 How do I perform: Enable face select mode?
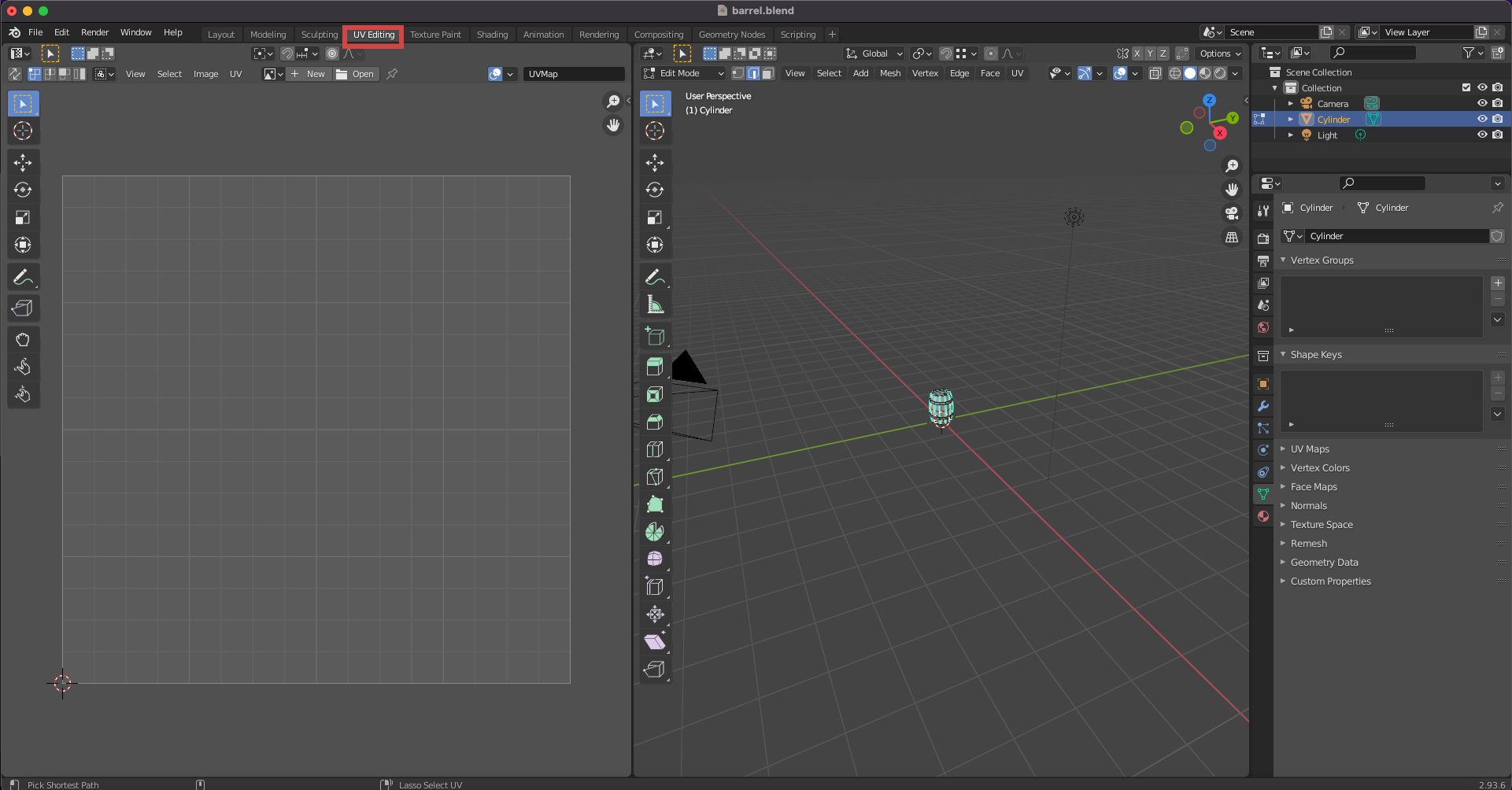767,73
